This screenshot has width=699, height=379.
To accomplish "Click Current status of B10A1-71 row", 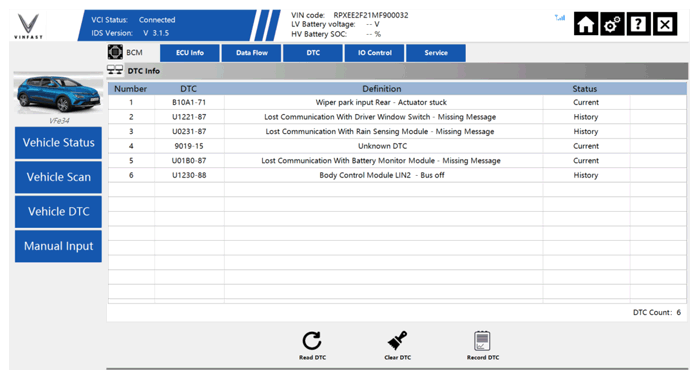I will pos(586,102).
